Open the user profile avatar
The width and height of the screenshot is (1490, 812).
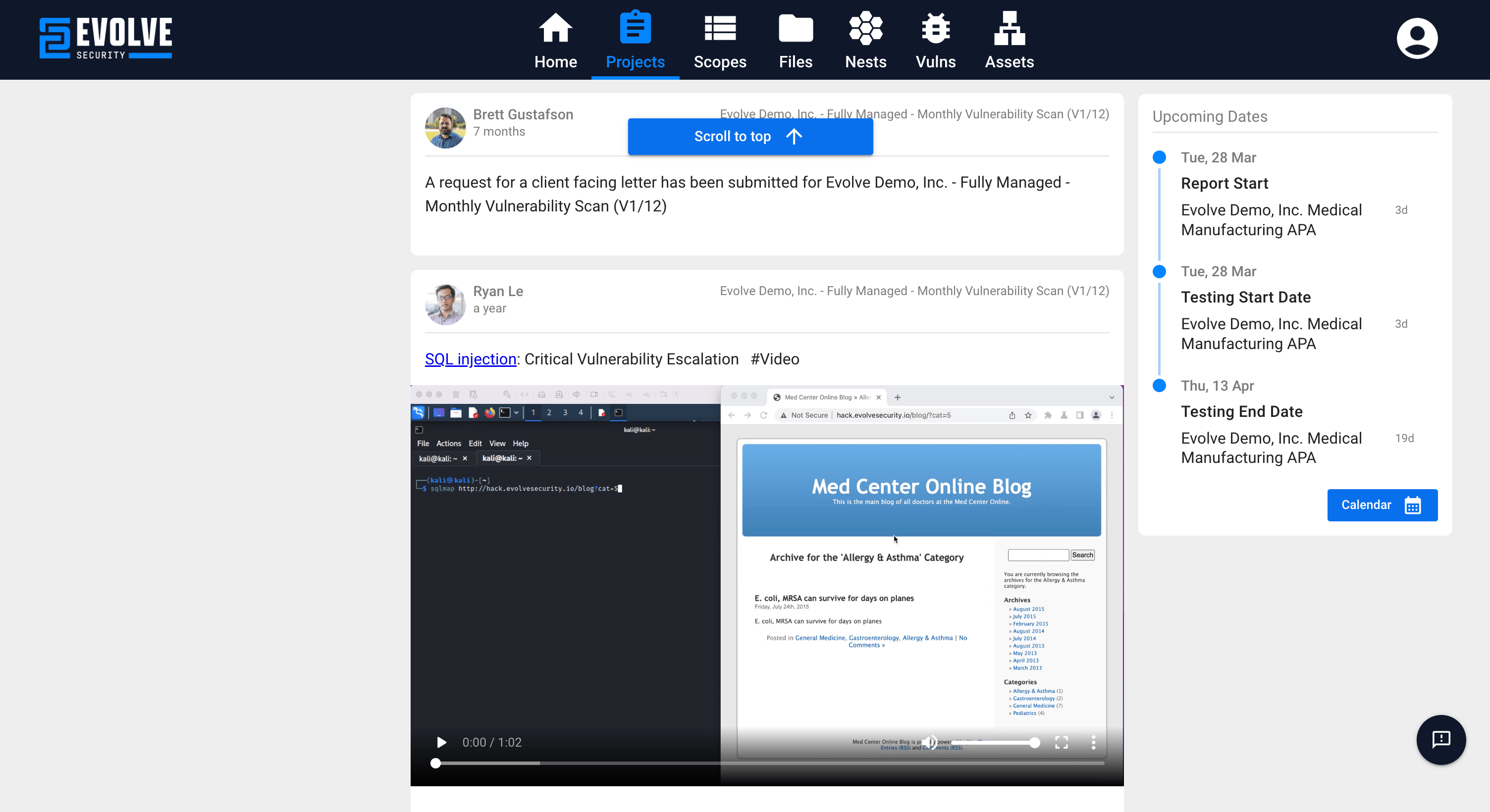(x=1417, y=38)
